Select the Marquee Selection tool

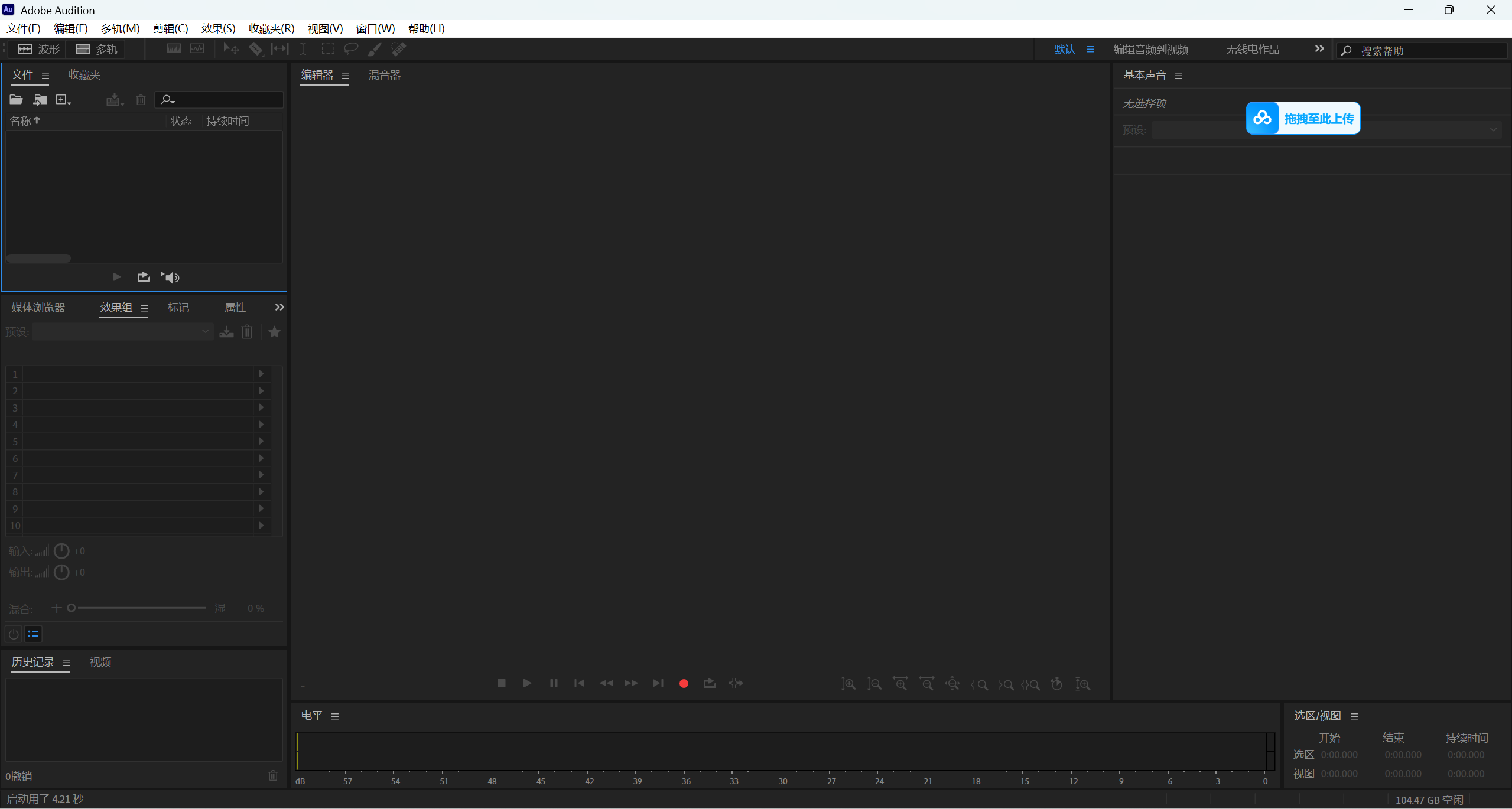(328, 48)
